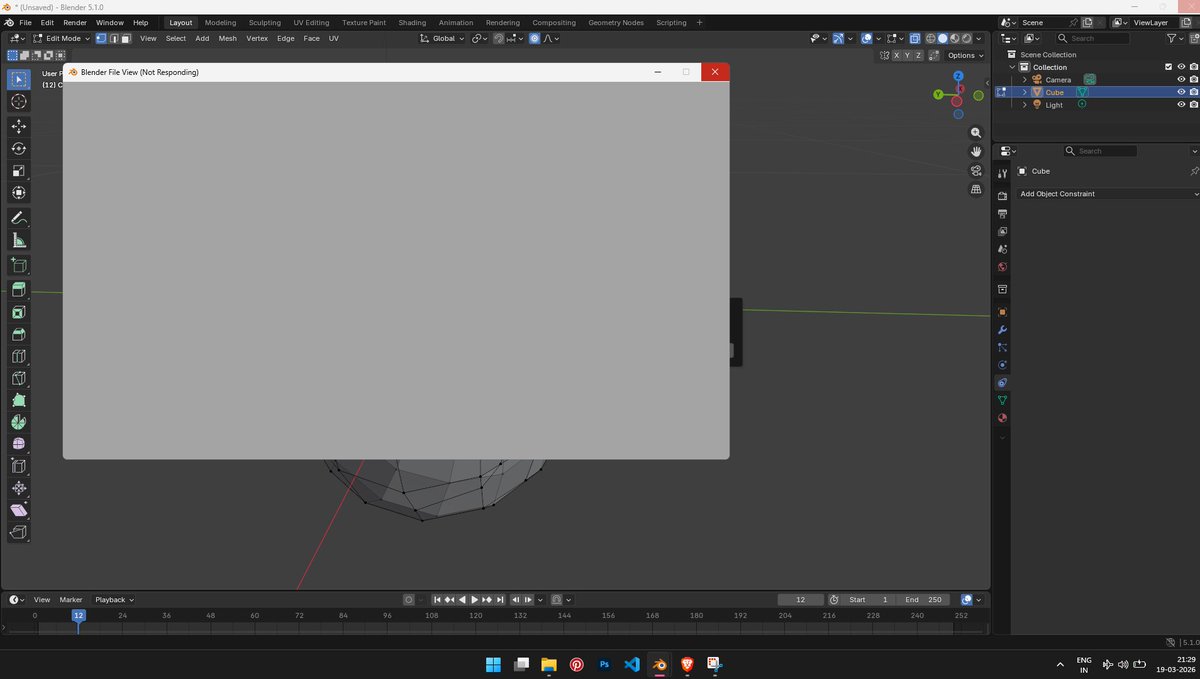
Task: Select the Select Box tool
Action: click(x=19, y=79)
